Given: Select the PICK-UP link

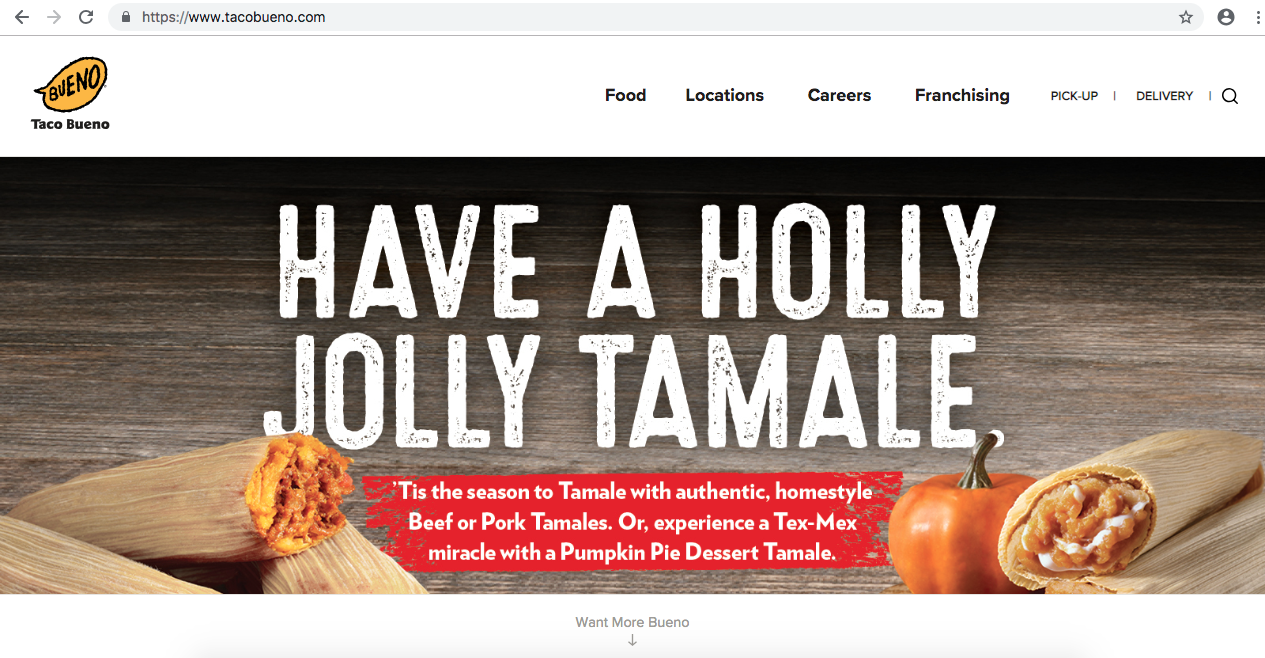Looking at the screenshot, I should (x=1074, y=96).
